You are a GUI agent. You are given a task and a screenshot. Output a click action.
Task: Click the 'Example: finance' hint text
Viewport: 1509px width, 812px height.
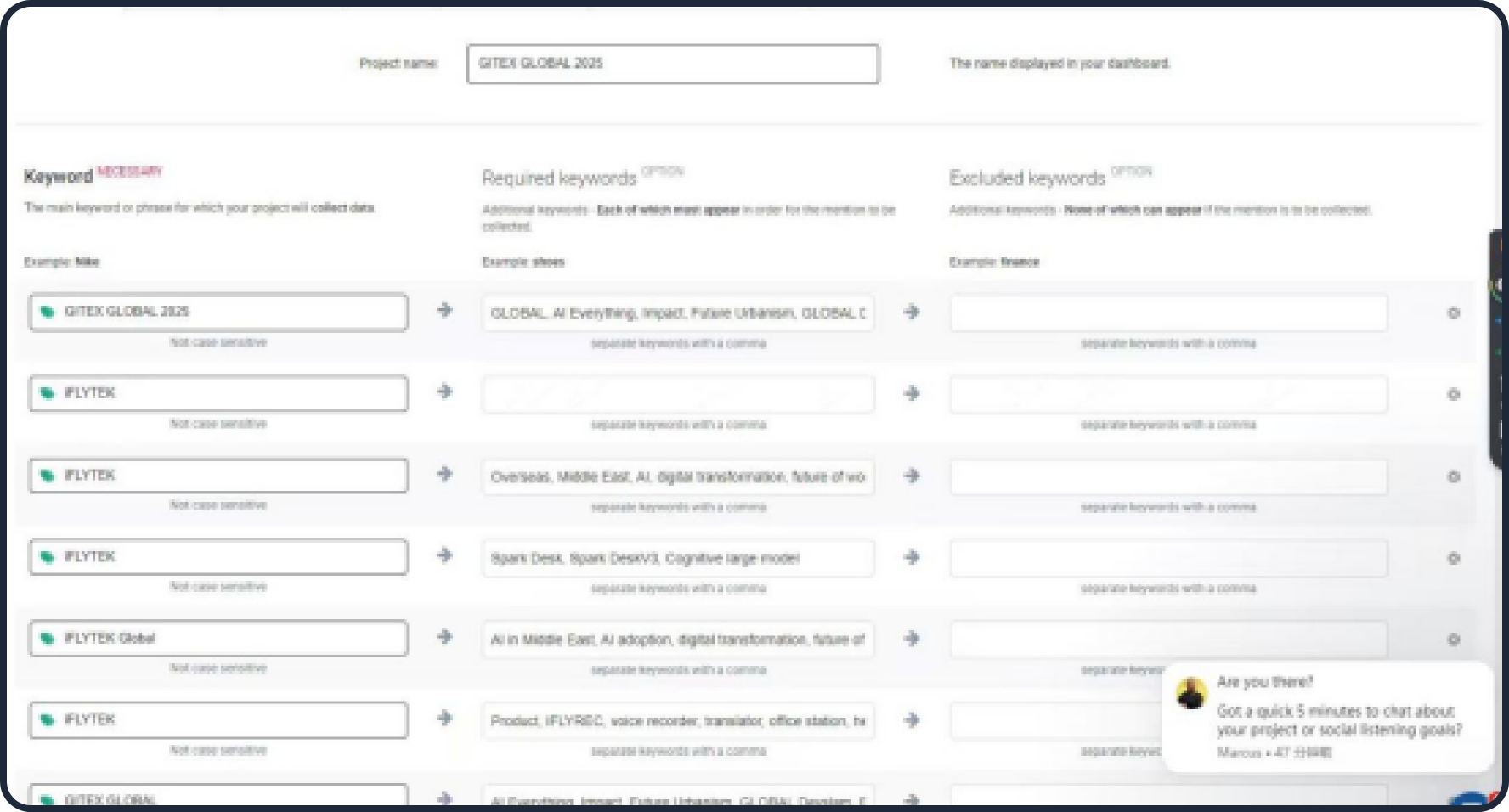click(x=994, y=262)
